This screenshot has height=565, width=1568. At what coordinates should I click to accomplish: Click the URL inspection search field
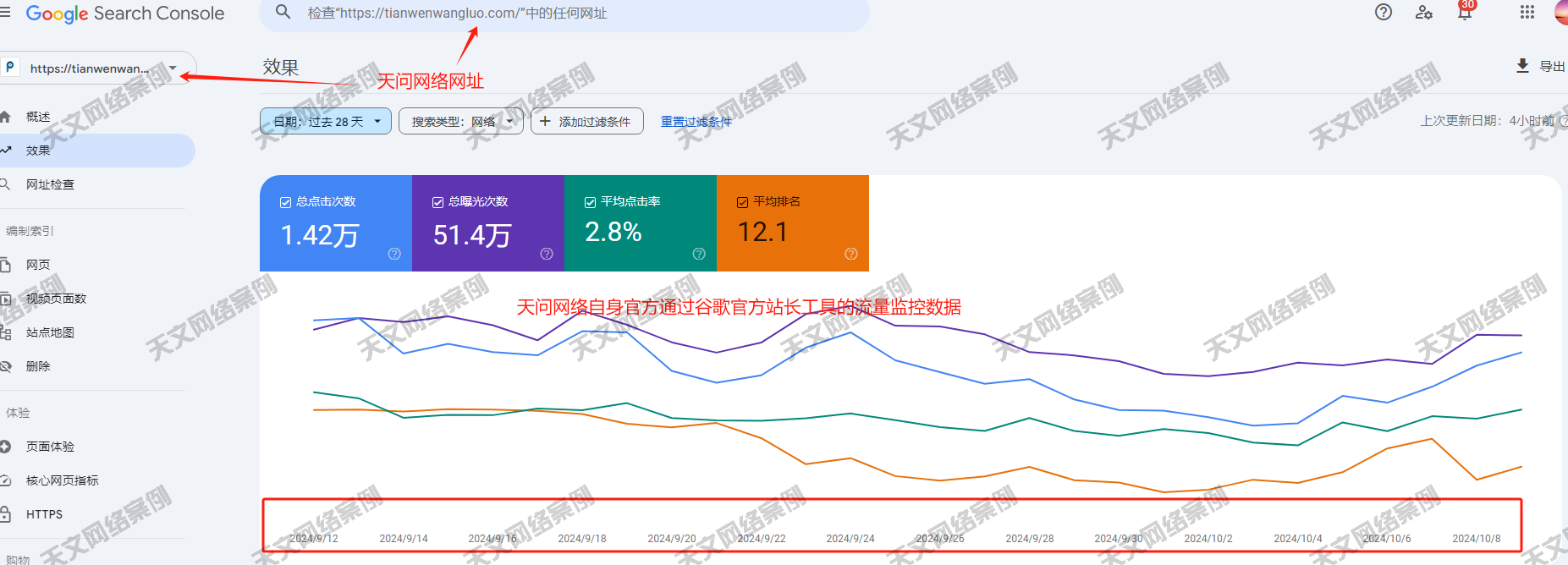[x=564, y=13]
